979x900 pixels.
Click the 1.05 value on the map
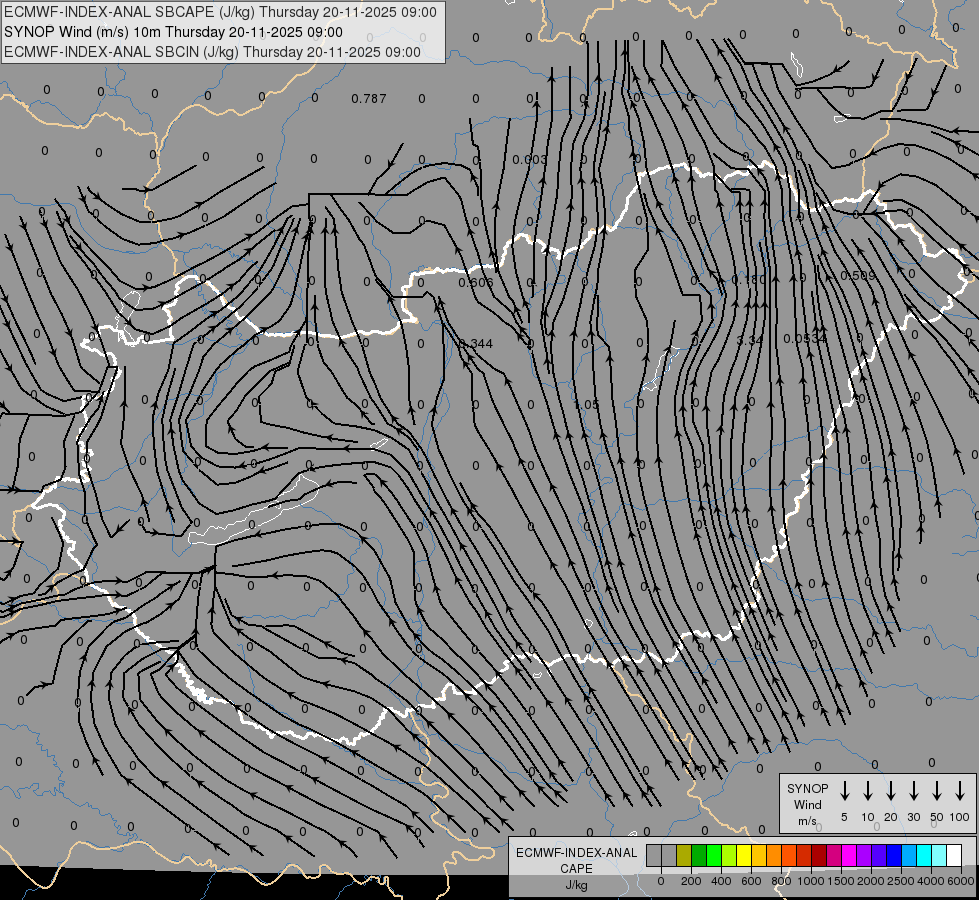click(x=586, y=405)
